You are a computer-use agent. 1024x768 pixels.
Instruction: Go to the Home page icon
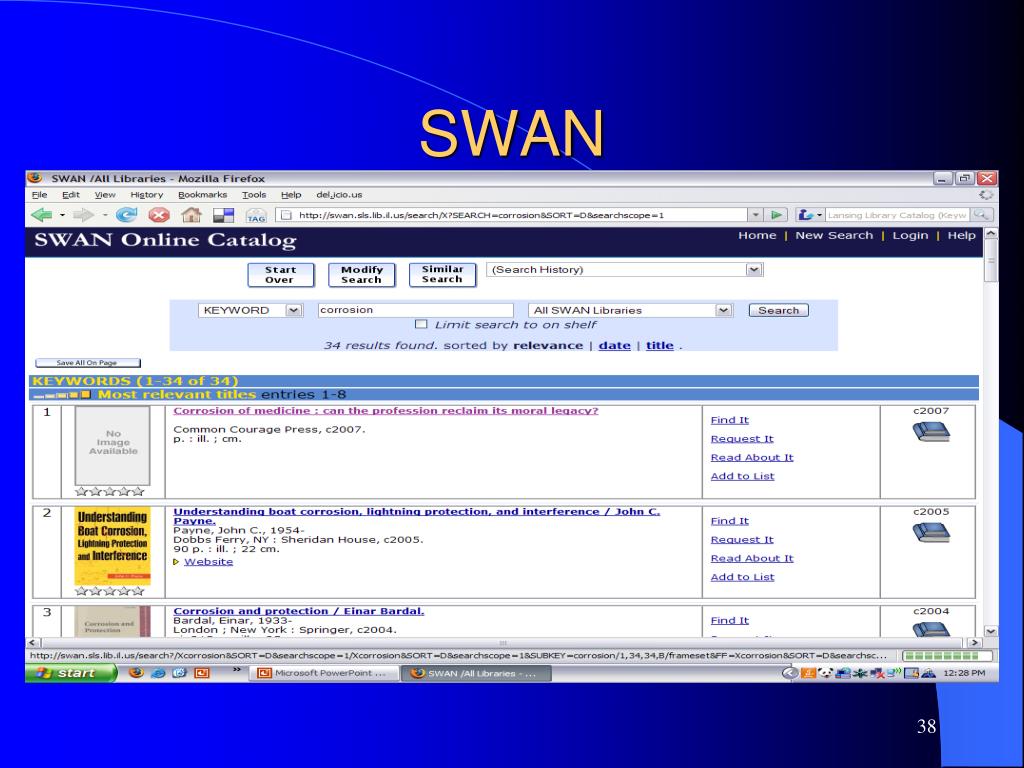pos(191,214)
